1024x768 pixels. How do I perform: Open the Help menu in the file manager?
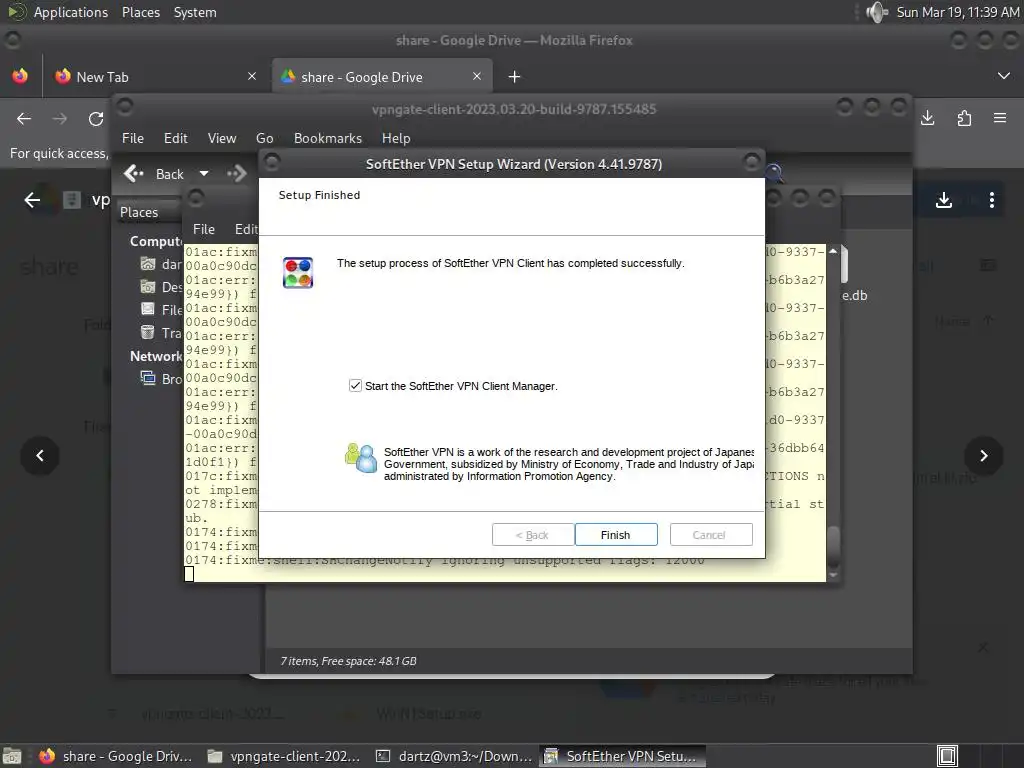click(396, 138)
